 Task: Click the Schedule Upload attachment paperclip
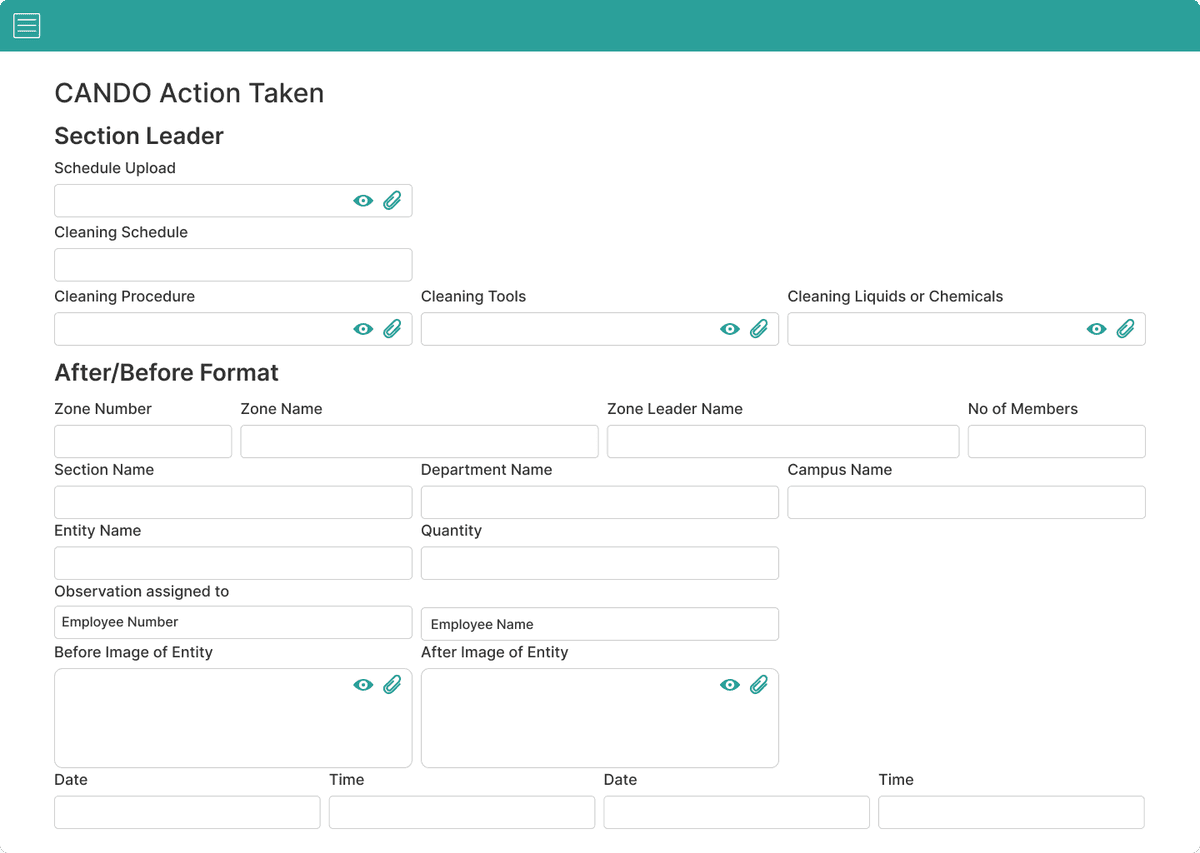click(392, 200)
